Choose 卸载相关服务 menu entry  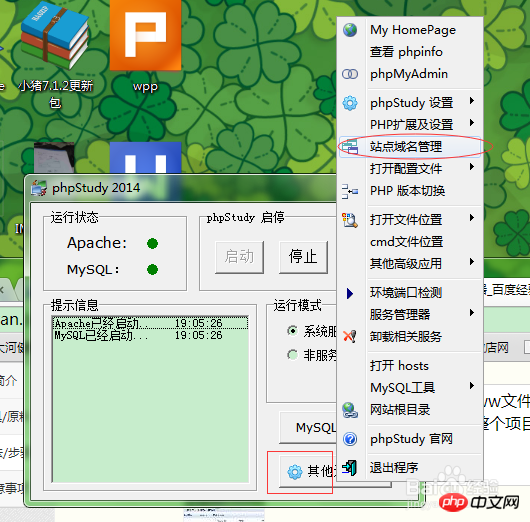click(x=410, y=337)
